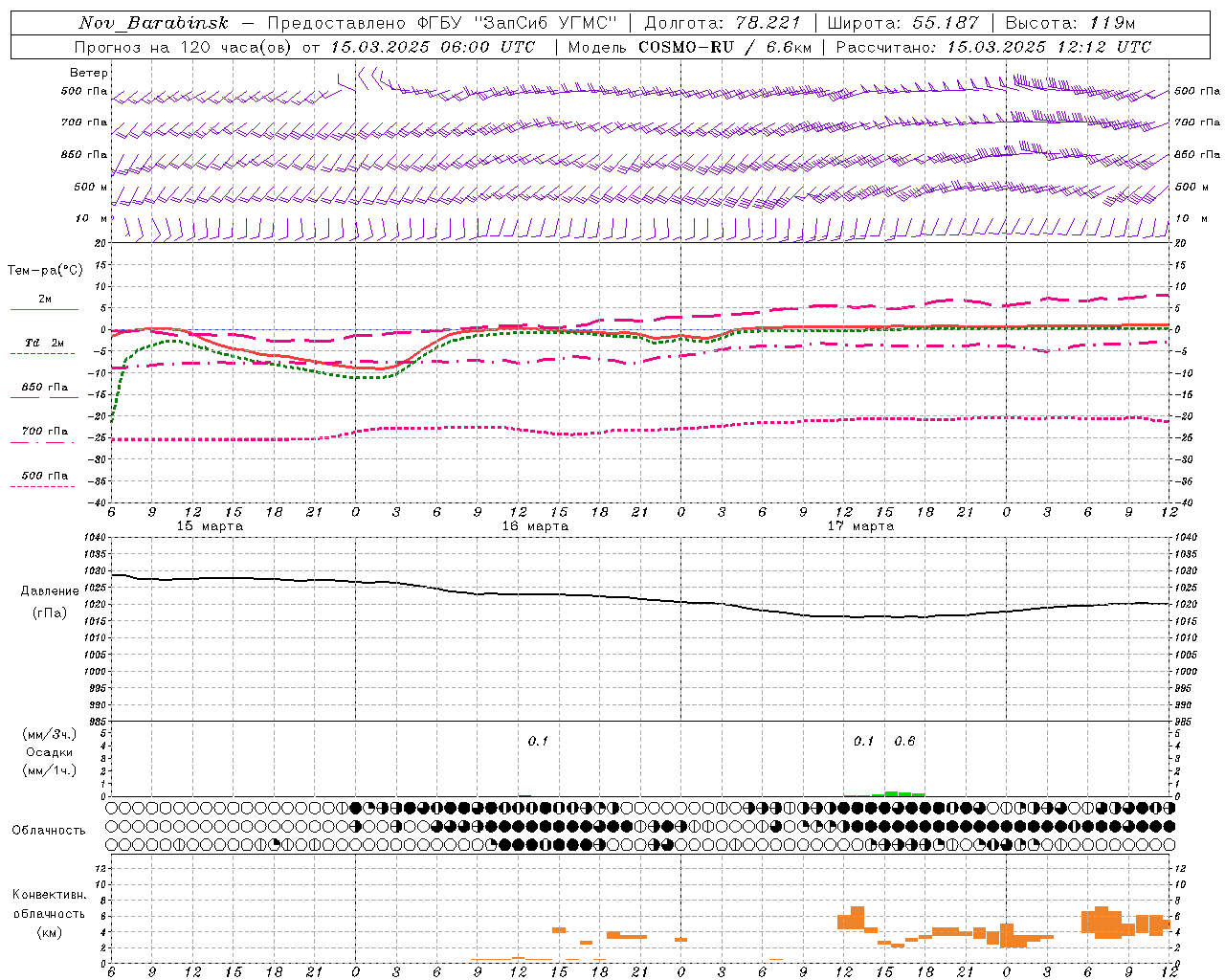
Task: Click the left '850 гПа' wind level label
Action: 84,154
